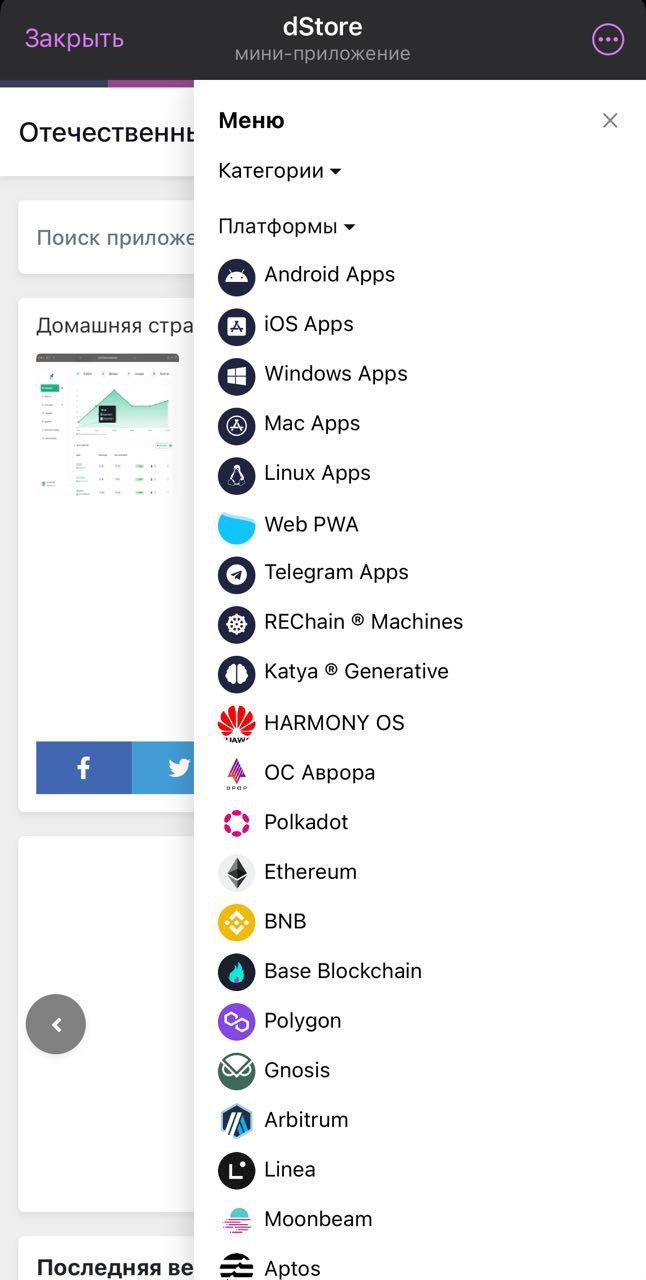The width and height of the screenshot is (646, 1280).
Task: Select the Gnosis owl icon
Action: click(x=236, y=1070)
